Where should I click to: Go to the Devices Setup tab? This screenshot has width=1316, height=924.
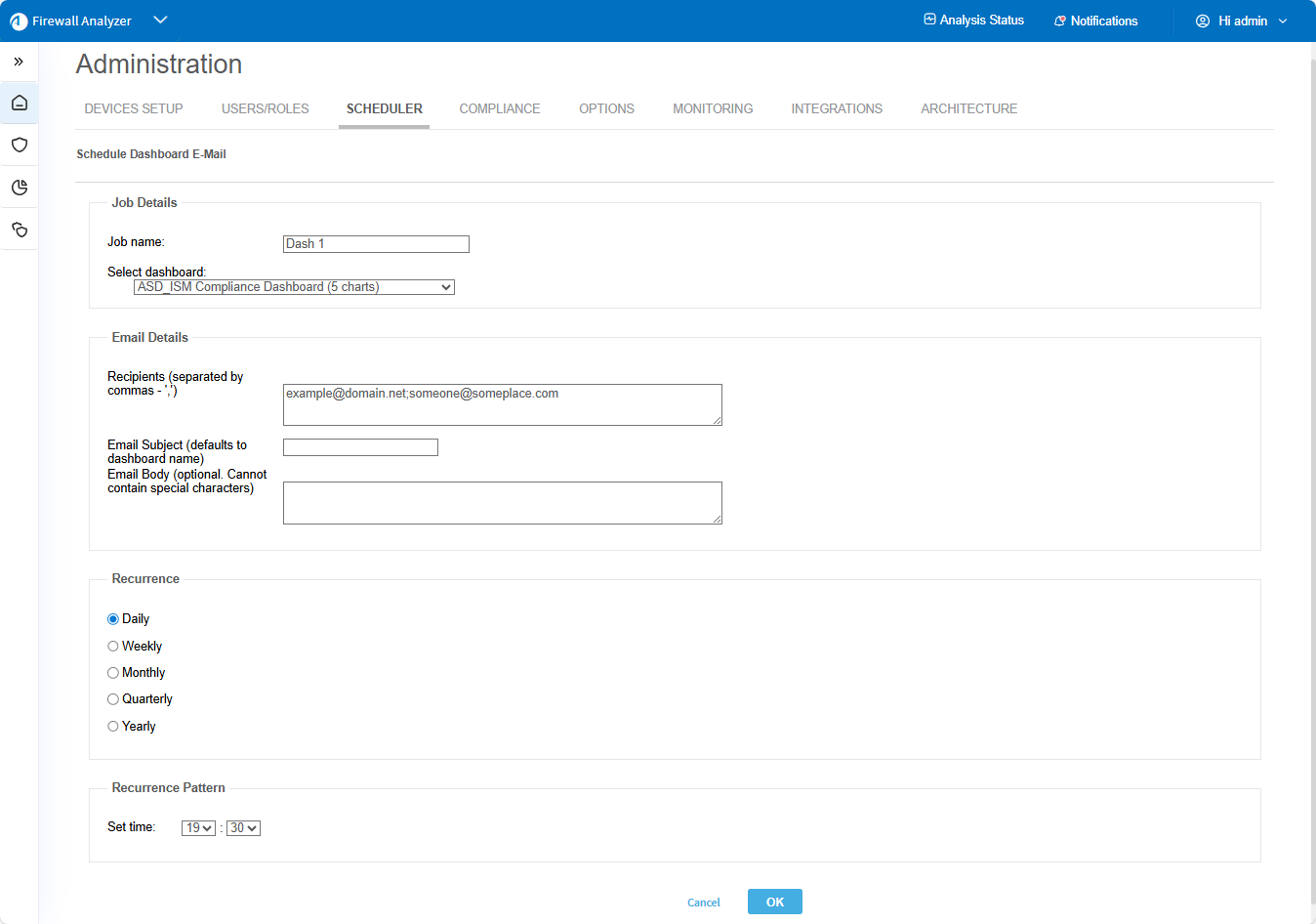[x=134, y=108]
